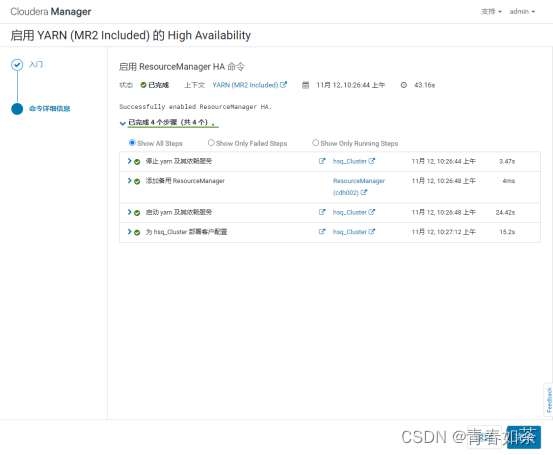
Task: Click green check on 添加备用 ResourceManager step
Action: 137,181
